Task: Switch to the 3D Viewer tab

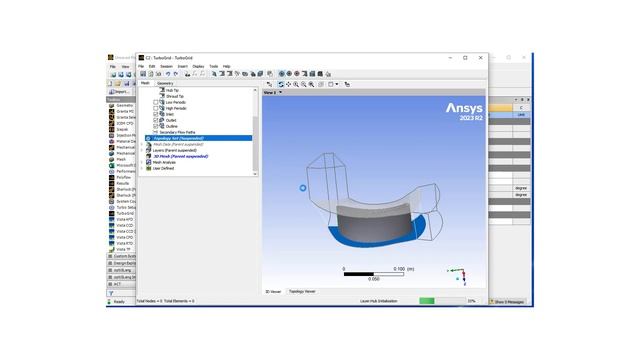Action: pos(273,291)
